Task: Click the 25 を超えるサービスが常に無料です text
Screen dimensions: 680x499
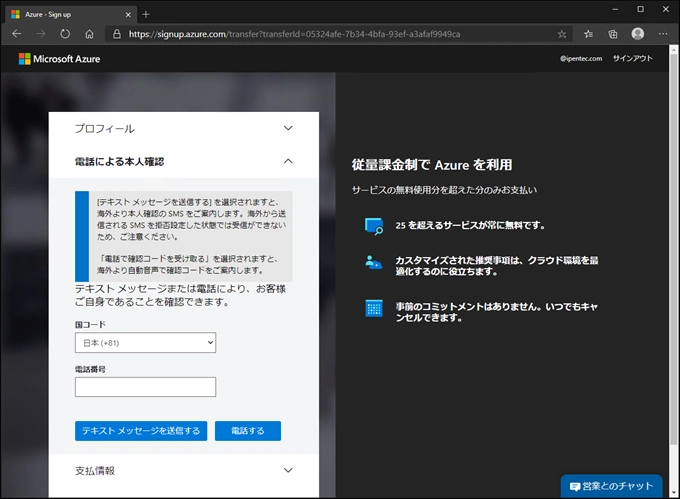Action: [470, 225]
